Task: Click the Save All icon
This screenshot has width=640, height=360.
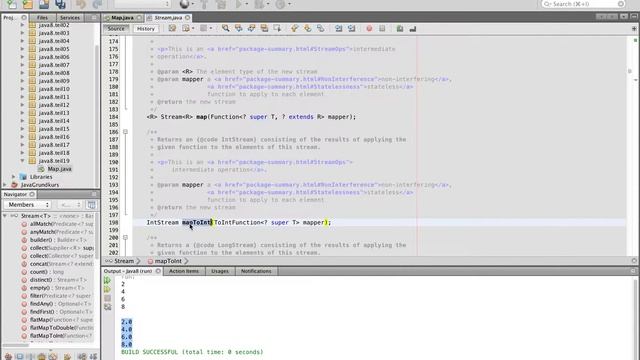Action: pos(60,4)
